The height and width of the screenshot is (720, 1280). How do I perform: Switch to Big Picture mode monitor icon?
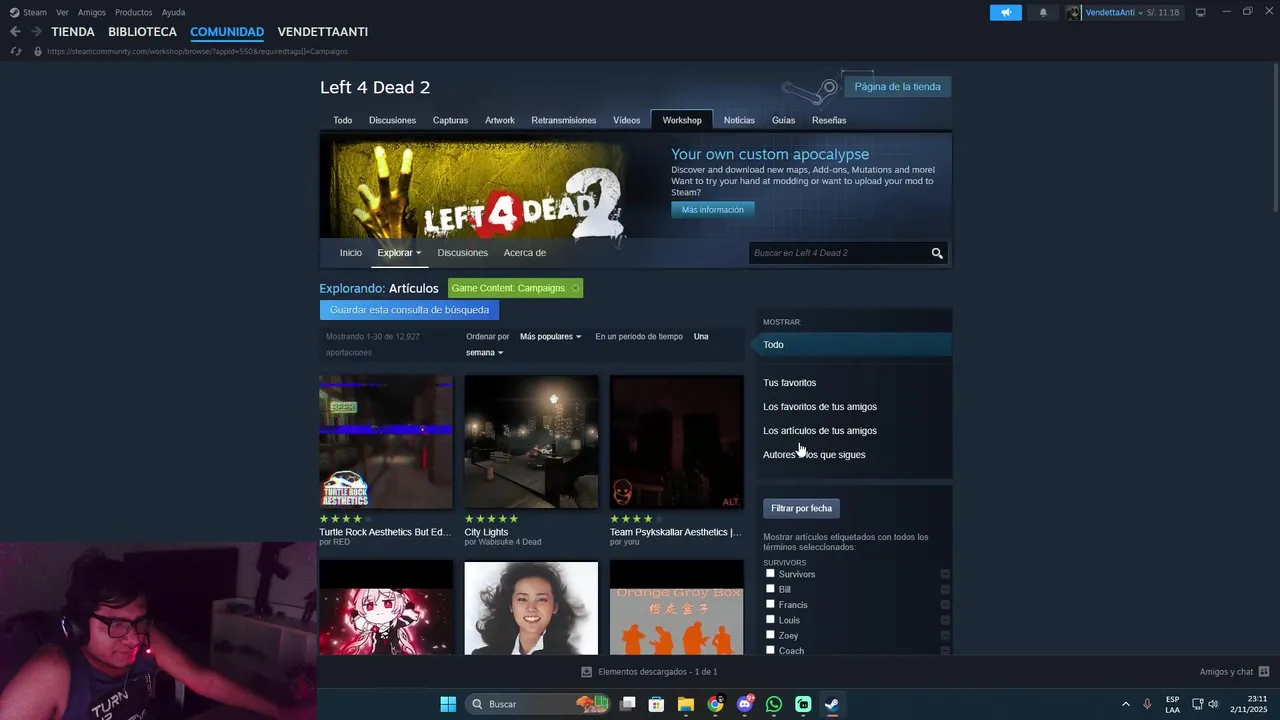coord(1201,12)
